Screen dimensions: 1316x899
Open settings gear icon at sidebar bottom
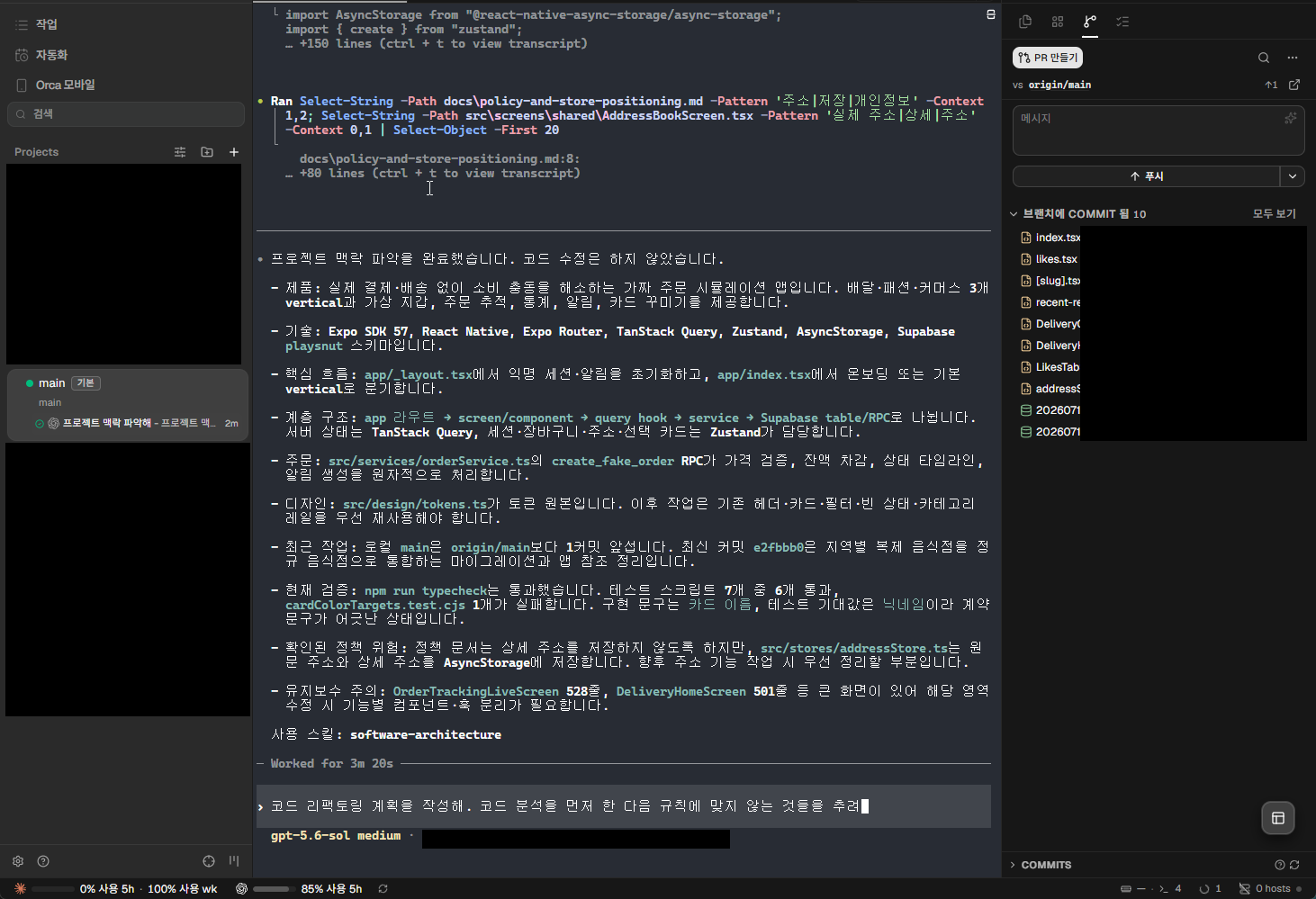click(18, 861)
